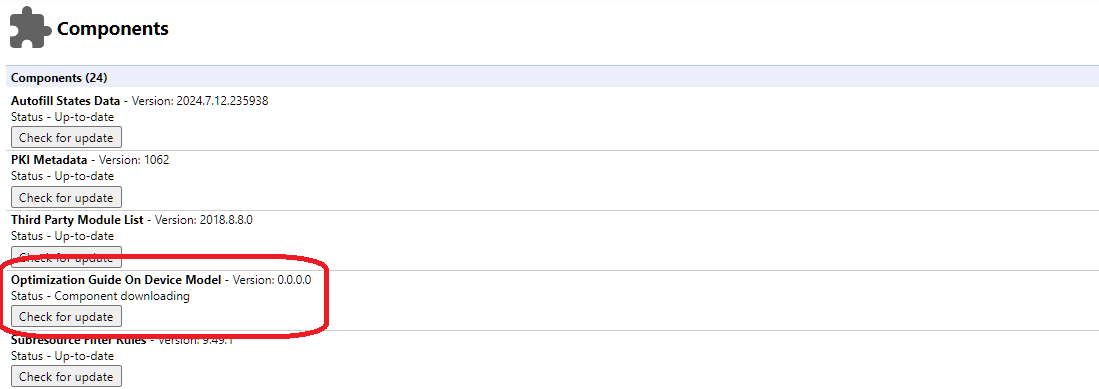Click the Components page heading
The height and width of the screenshot is (389, 1099).
(x=113, y=29)
